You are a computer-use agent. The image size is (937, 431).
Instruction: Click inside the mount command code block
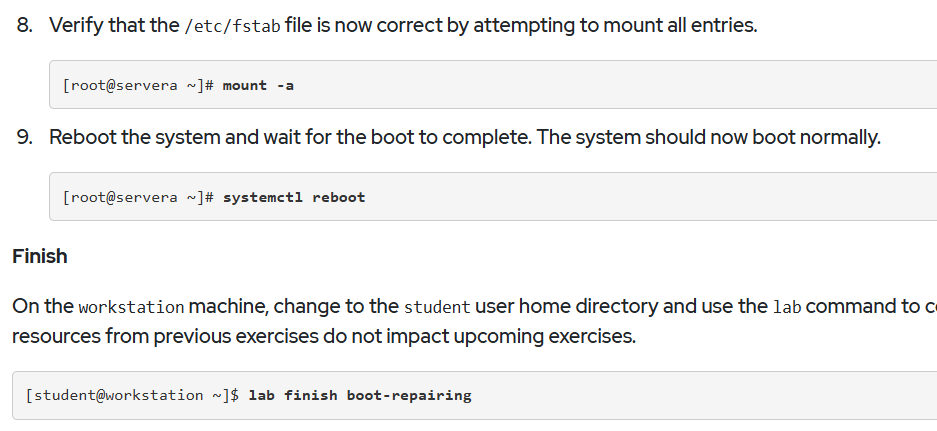pos(493,84)
